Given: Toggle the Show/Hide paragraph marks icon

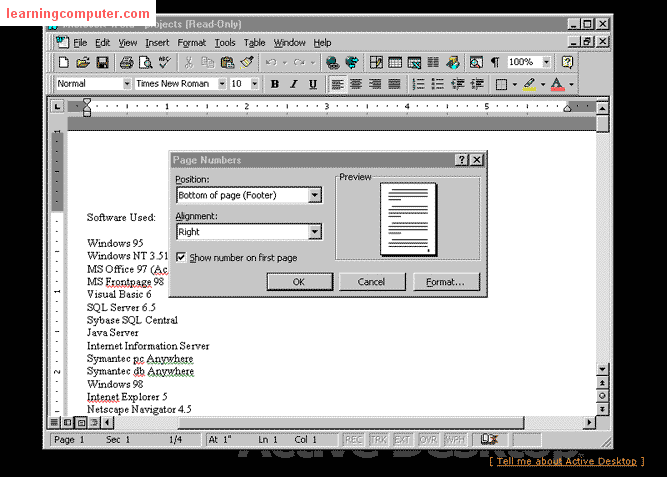Looking at the screenshot, I should tap(495, 63).
